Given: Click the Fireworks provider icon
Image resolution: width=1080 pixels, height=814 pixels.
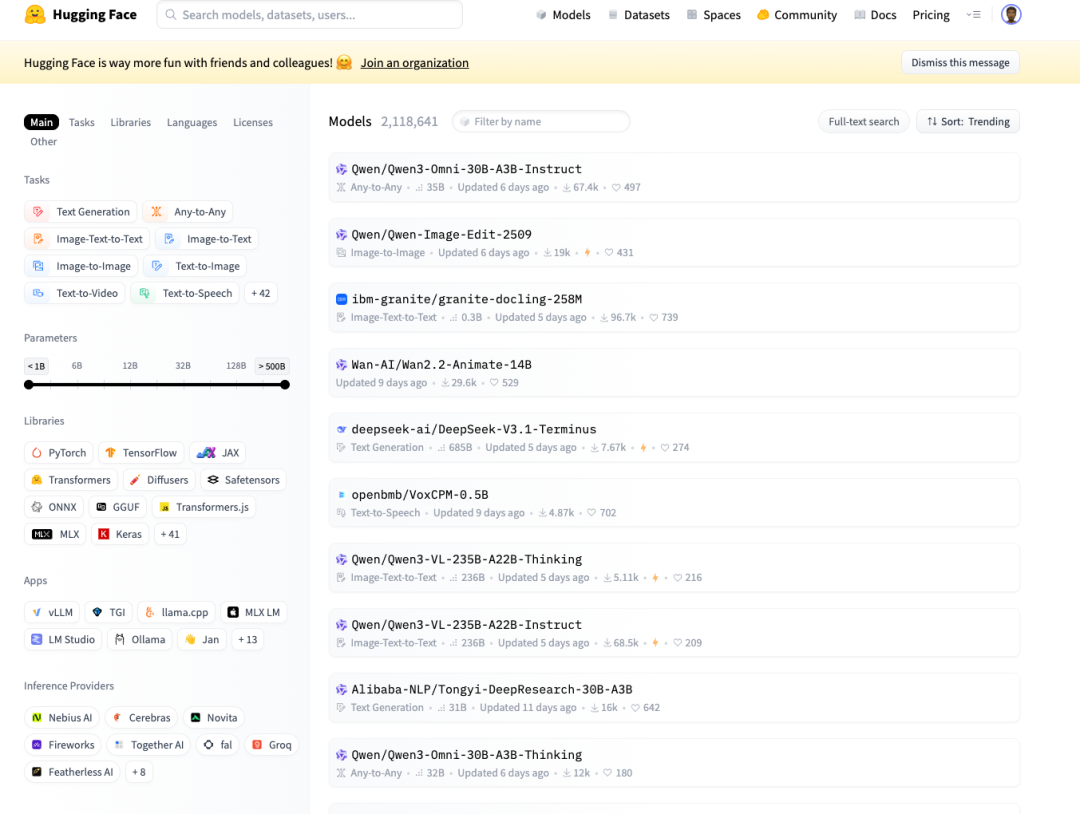Looking at the screenshot, I should tap(37, 745).
